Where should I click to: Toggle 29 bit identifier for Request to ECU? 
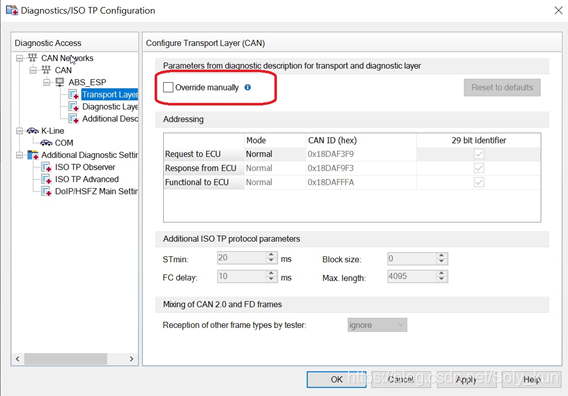pyautogui.click(x=479, y=154)
